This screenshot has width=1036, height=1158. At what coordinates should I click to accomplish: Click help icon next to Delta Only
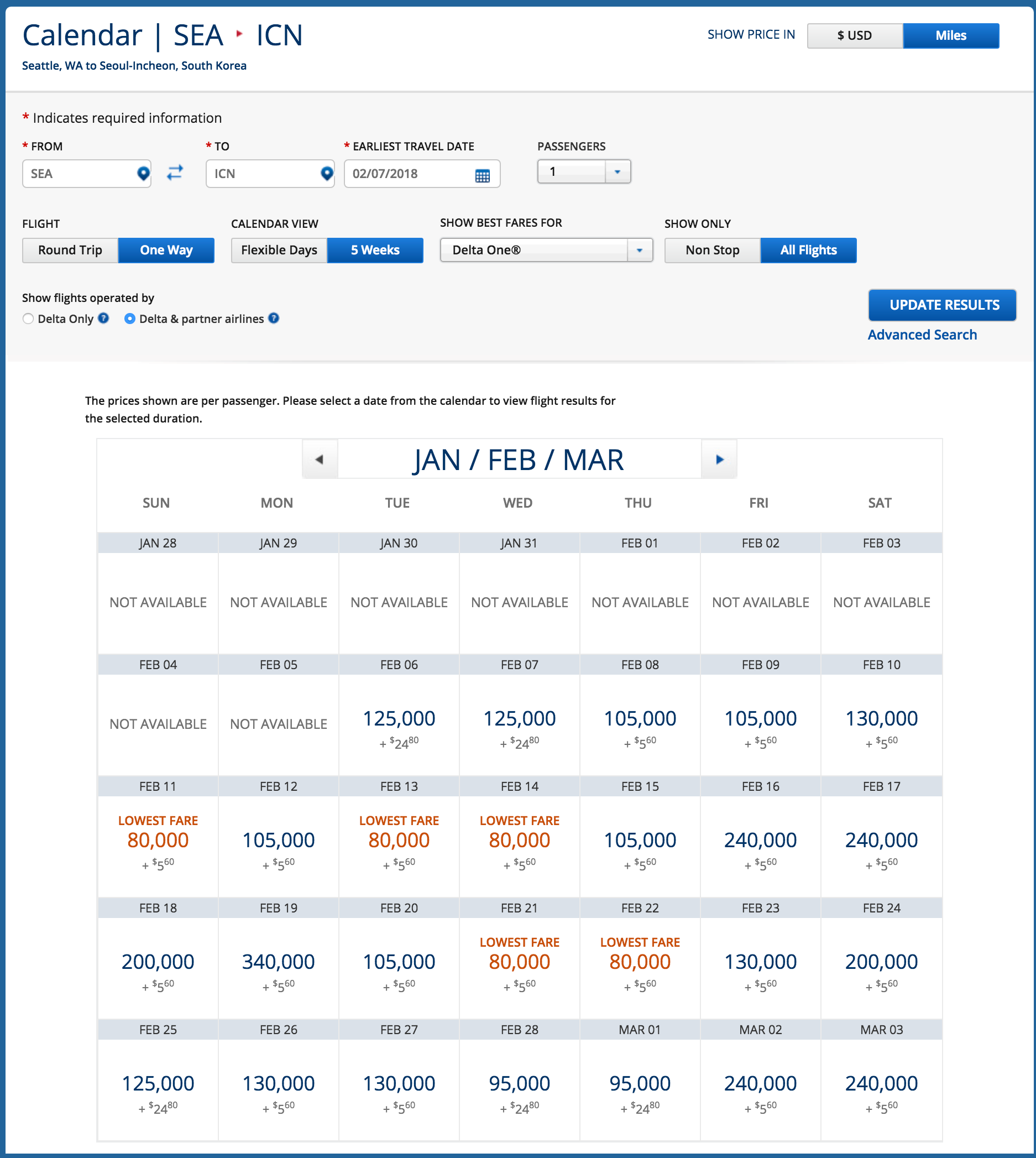(x=103, y=318)
